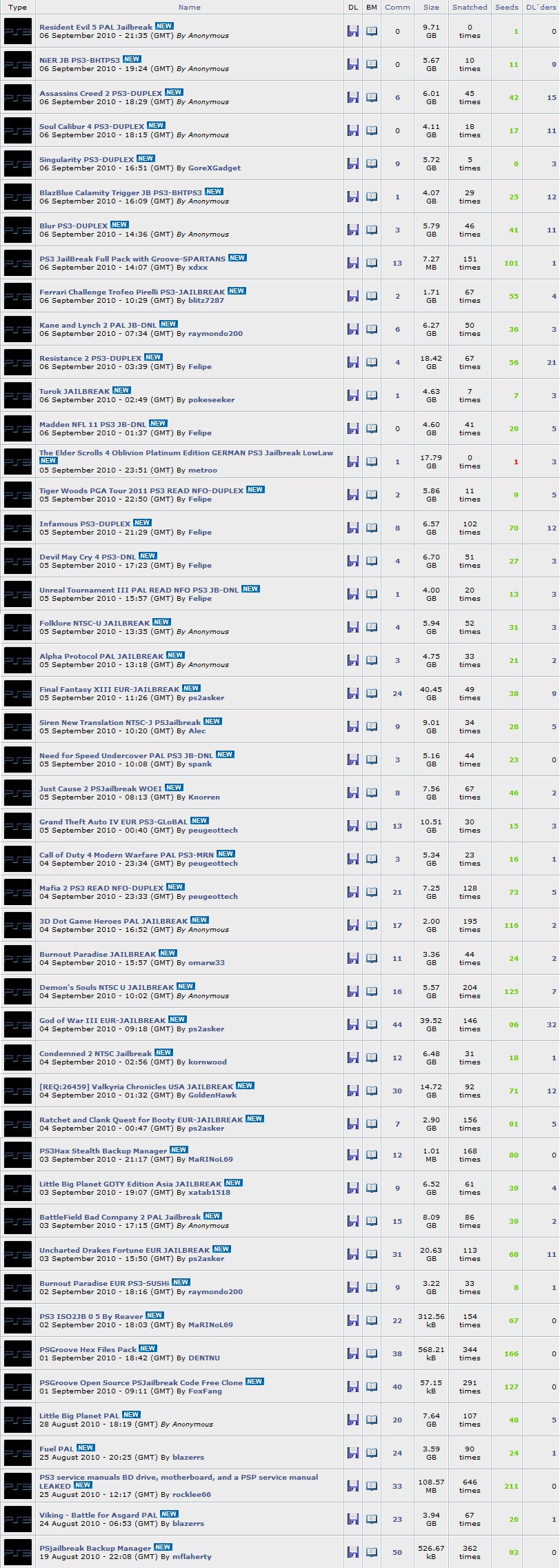560x1568 pixels.
Task: View uploader ps2asker on Ratchet and Clank
Action: (206, 1129)
